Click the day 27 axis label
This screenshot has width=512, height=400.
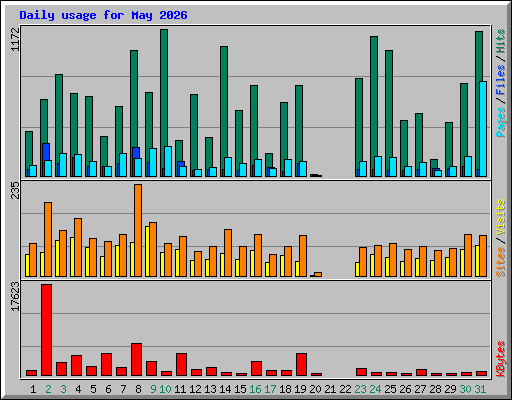(420, 389)
